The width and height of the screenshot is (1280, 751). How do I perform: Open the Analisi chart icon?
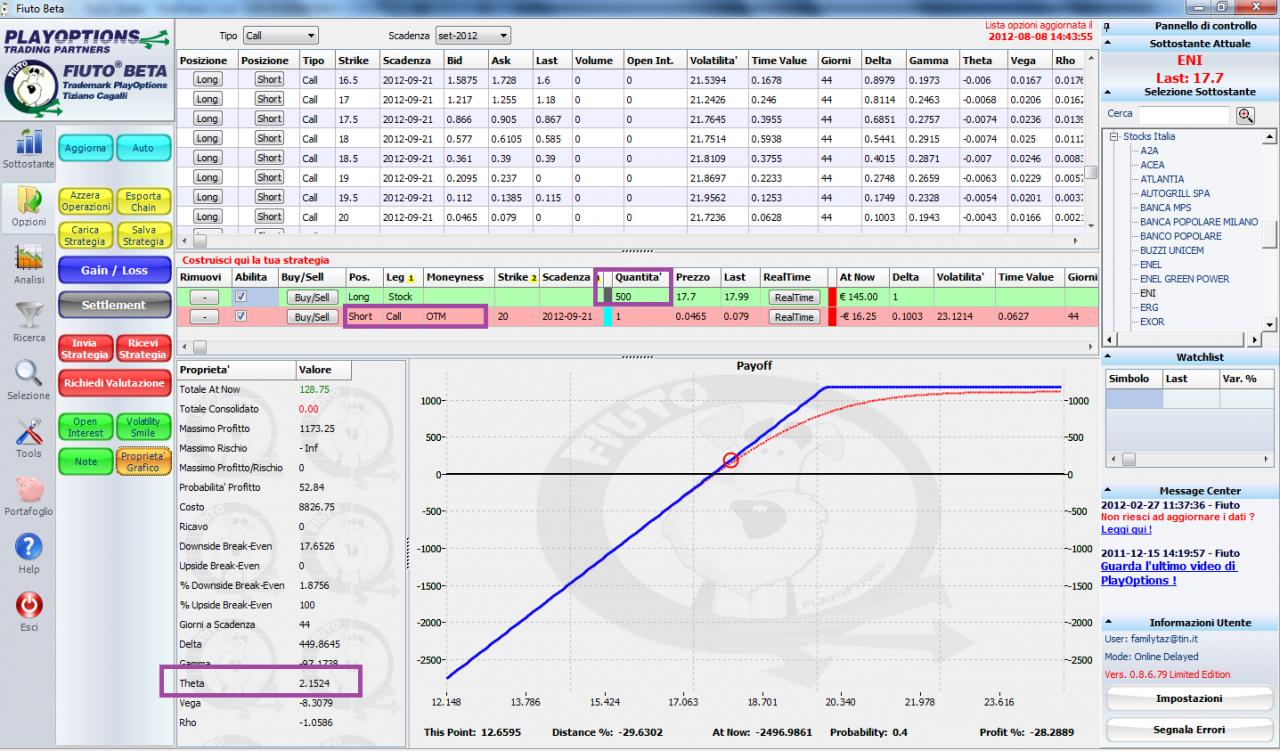[28, 258]
